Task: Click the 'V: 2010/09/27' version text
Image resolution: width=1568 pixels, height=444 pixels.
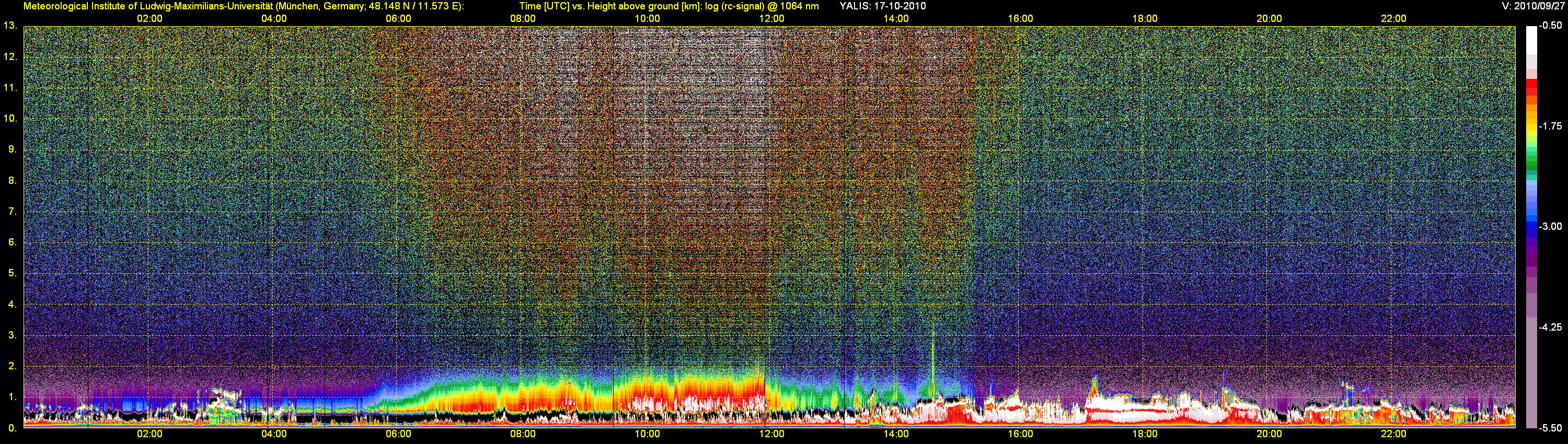Action: pos(1532,6)
